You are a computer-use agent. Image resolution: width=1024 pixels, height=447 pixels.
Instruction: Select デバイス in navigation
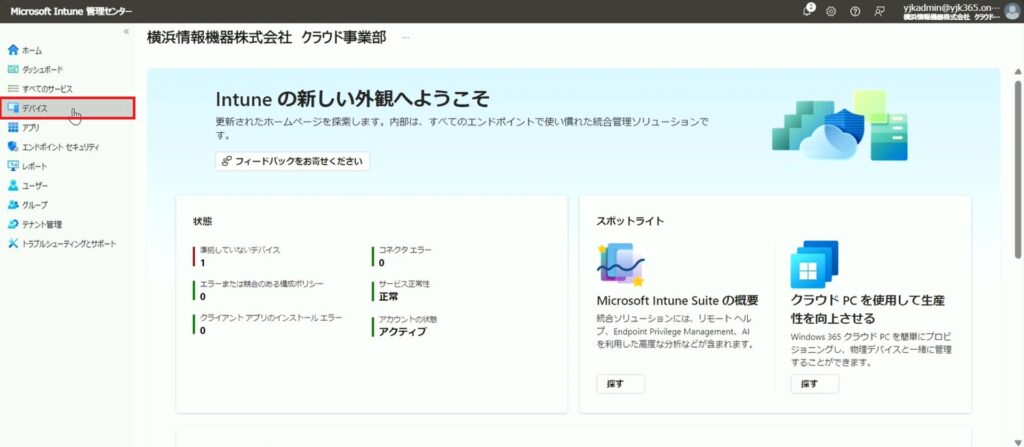point(68,108)
